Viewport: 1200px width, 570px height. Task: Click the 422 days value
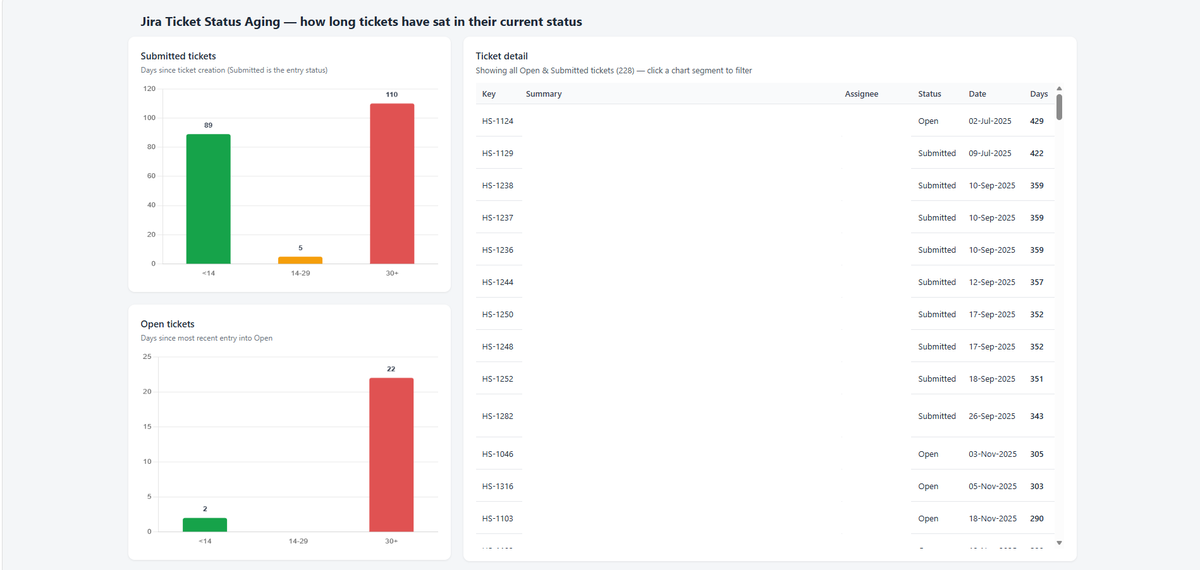[1037, 153]
